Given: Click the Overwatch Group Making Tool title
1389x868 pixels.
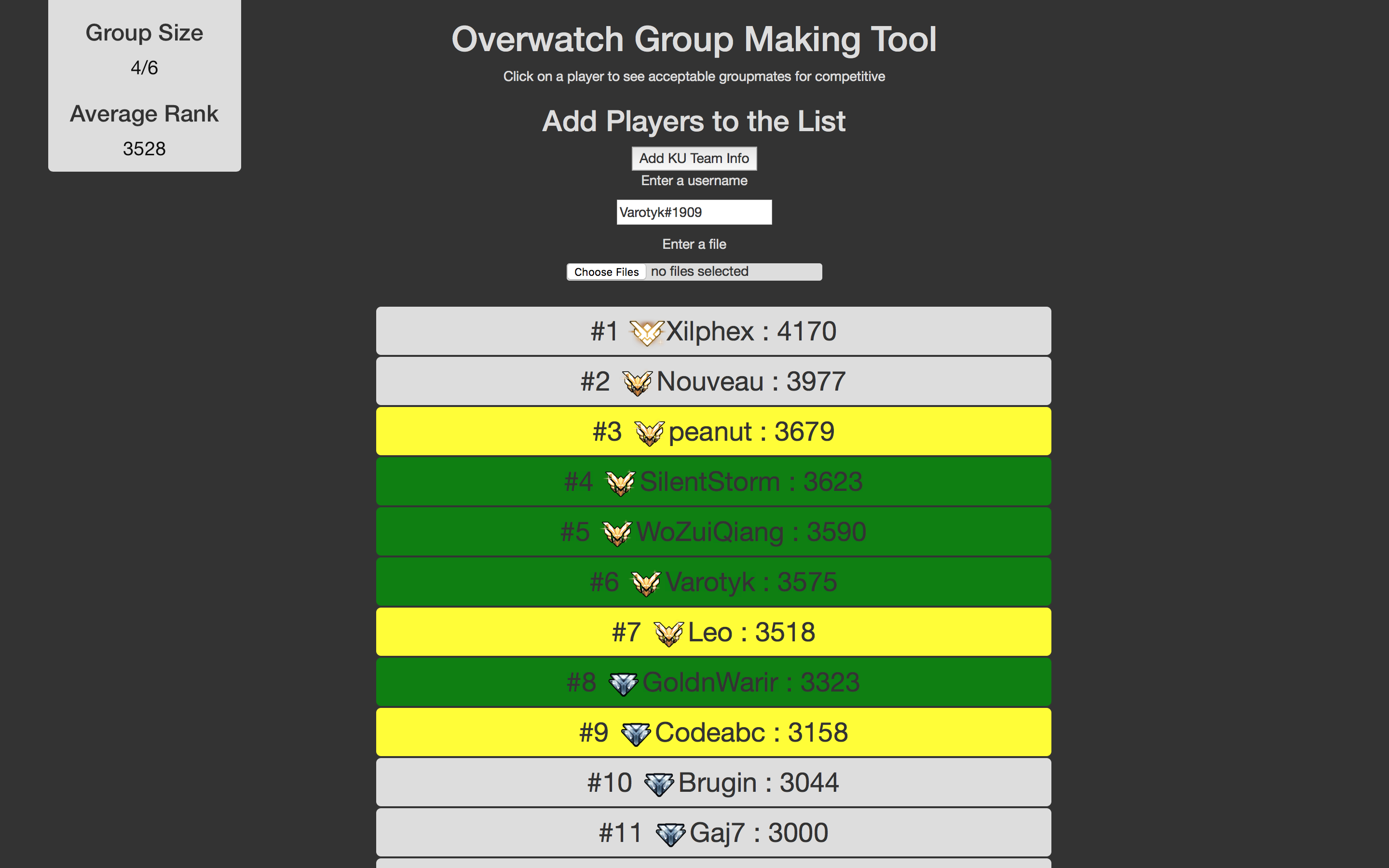Looking at the screenshot, I should [x=694, y=40].
